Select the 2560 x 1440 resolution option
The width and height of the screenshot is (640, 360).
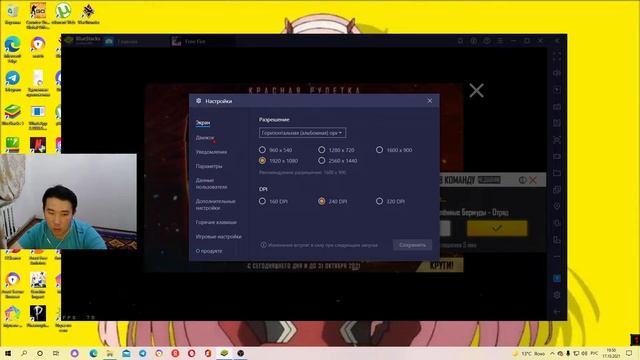point(338,161)
